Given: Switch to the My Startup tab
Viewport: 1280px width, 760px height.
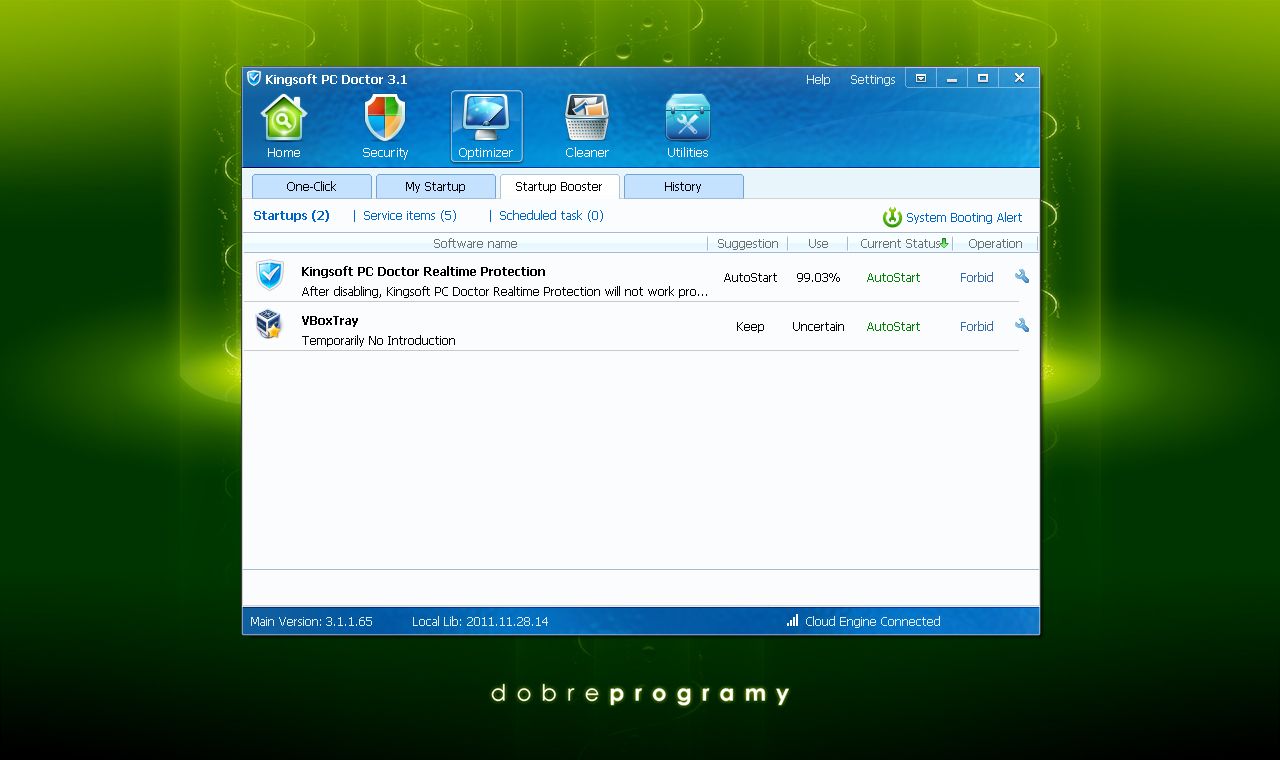Looking at the screenshot, I should (x=436, y=186).
